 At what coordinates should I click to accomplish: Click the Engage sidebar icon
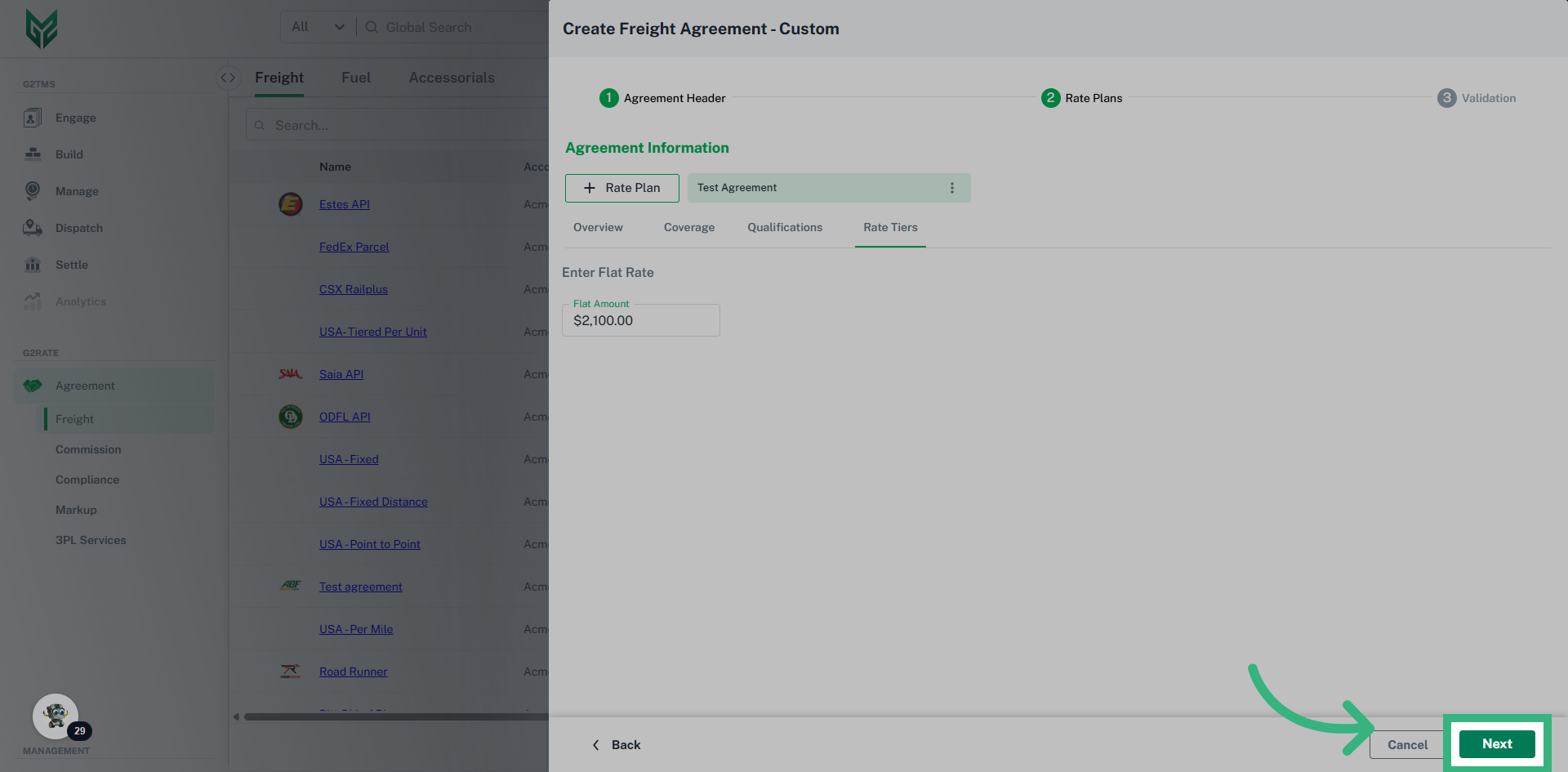[33, 118]
